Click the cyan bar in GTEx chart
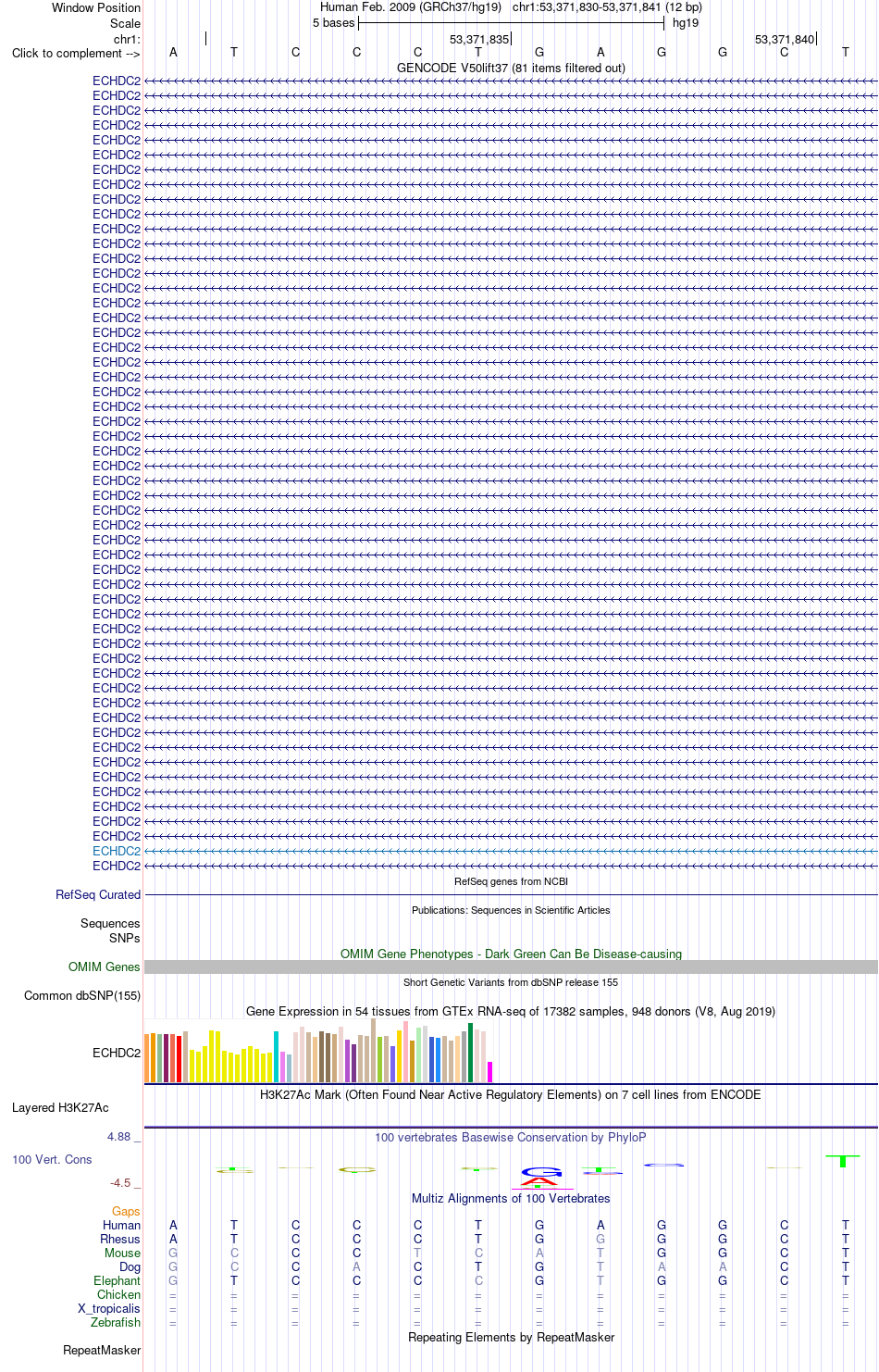 pyautogui.click(x=276, y=1056)
